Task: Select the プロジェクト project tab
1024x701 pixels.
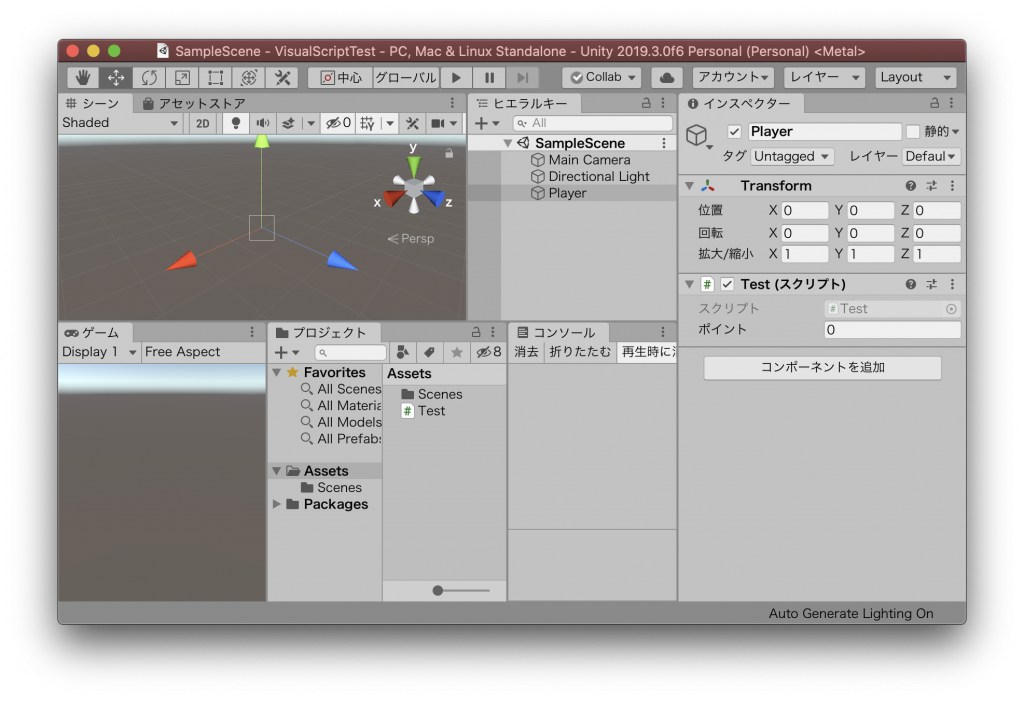Action: coord(322,333)
